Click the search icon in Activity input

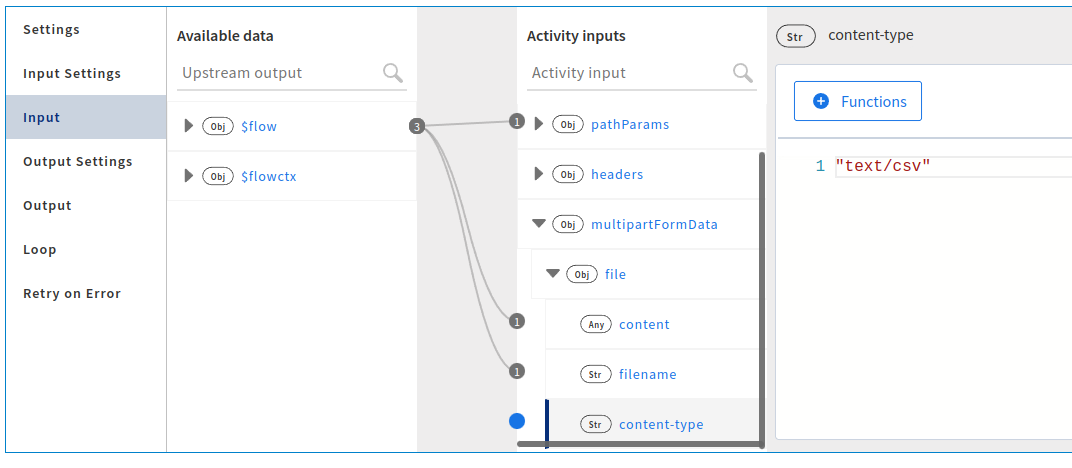pyautogui.click(x=743, y=73)
